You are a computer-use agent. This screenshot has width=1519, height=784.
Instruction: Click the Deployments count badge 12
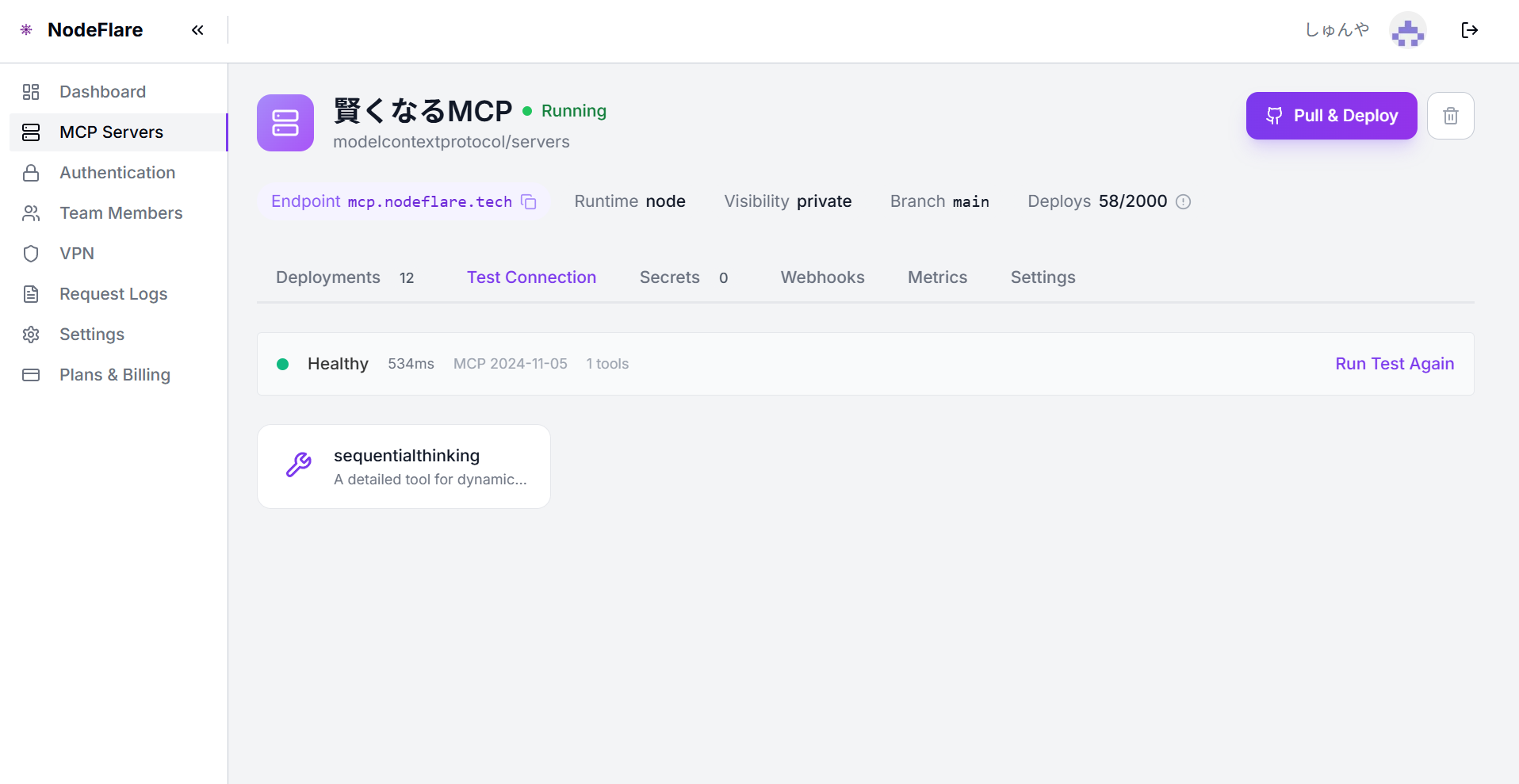click(407, 278)
